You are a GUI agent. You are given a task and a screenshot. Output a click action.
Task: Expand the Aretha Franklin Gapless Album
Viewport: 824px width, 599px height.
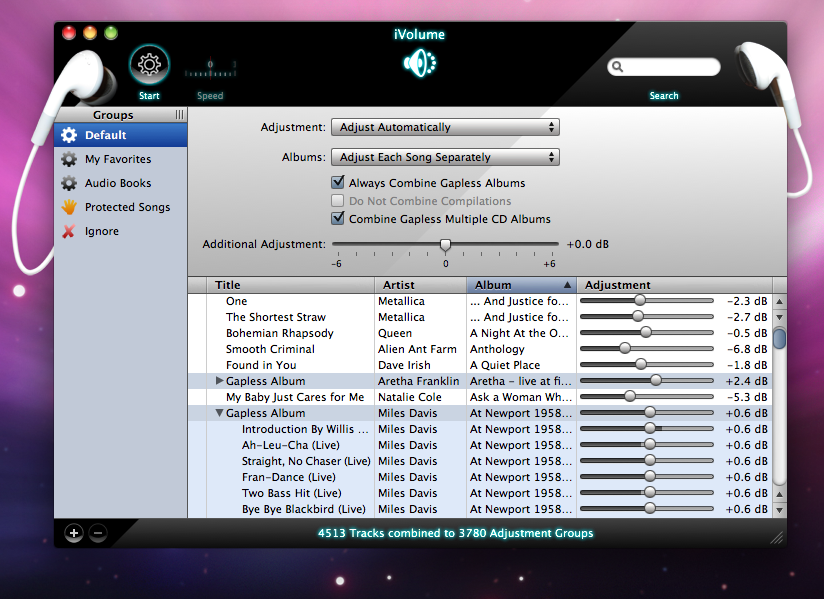(x=220, y=381)
